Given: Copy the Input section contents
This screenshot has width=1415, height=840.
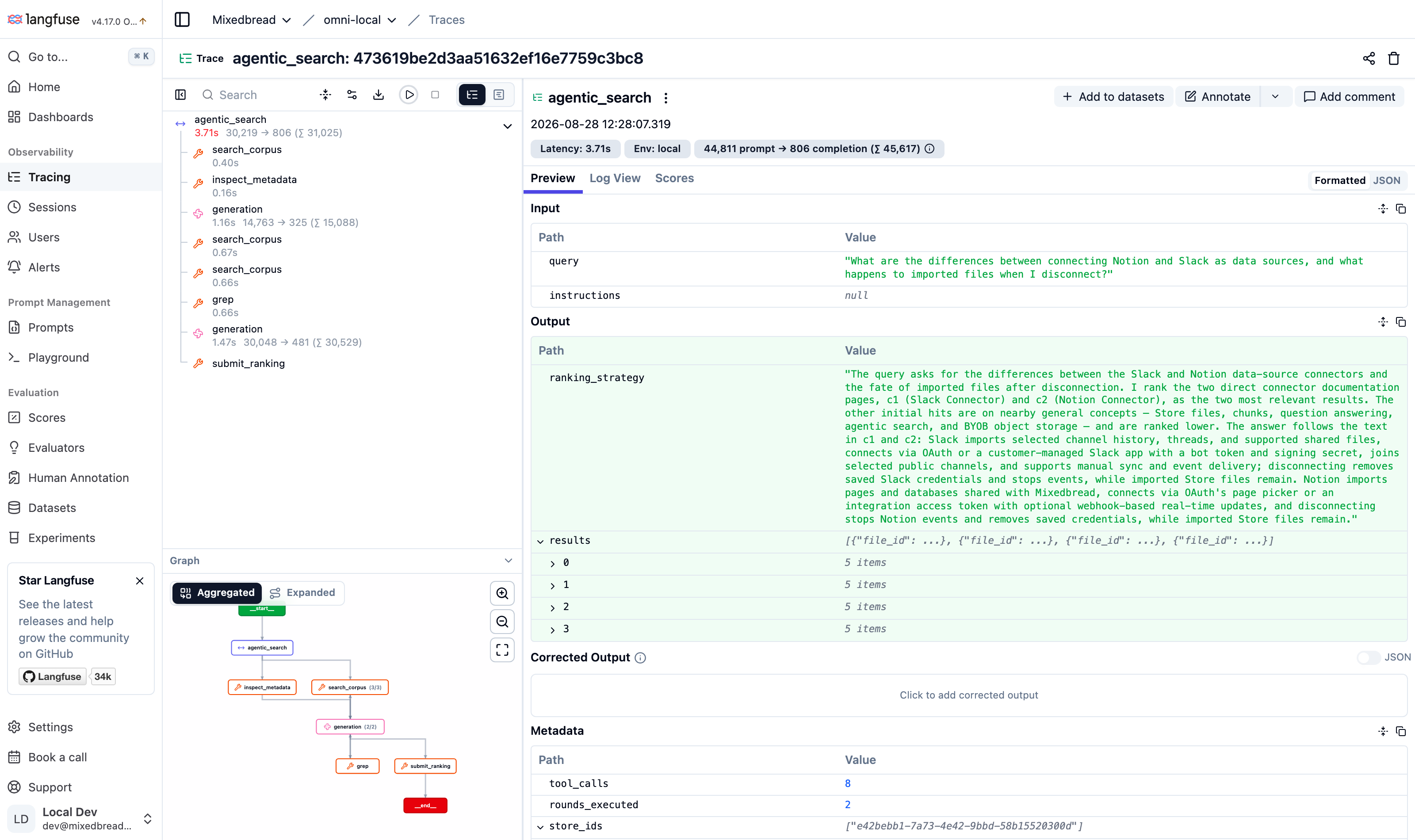Looking at the screenshot, I should point(1401,209).
